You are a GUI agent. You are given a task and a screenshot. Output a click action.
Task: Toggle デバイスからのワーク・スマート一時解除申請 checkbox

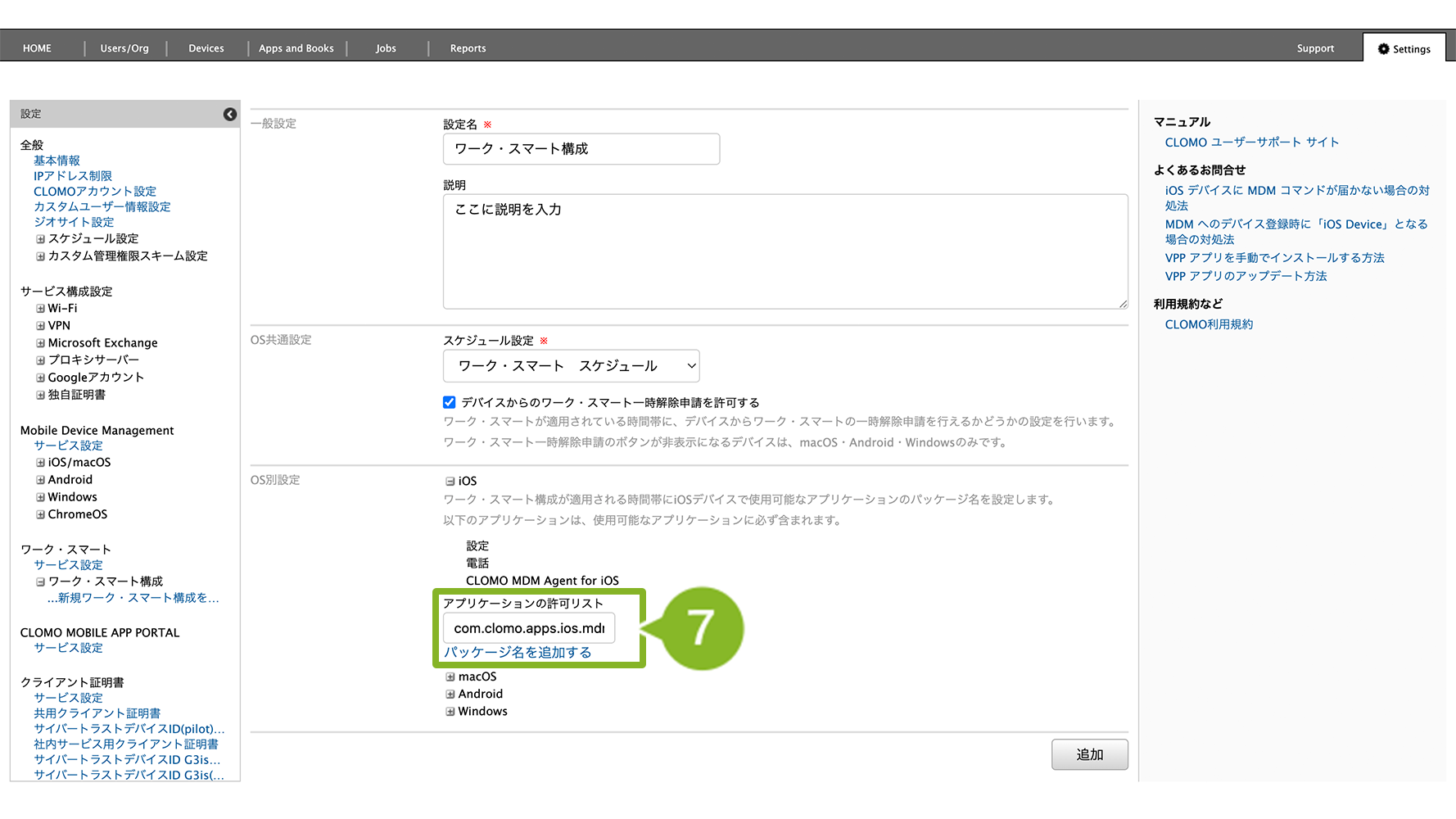point(450,402)
